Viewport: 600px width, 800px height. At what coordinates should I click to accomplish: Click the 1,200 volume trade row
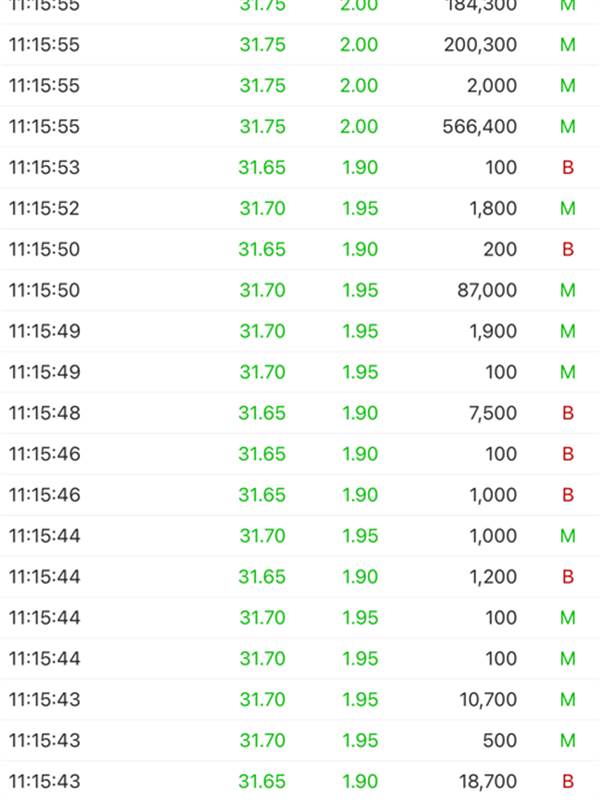pyautogui.click(x=300, y=577)
